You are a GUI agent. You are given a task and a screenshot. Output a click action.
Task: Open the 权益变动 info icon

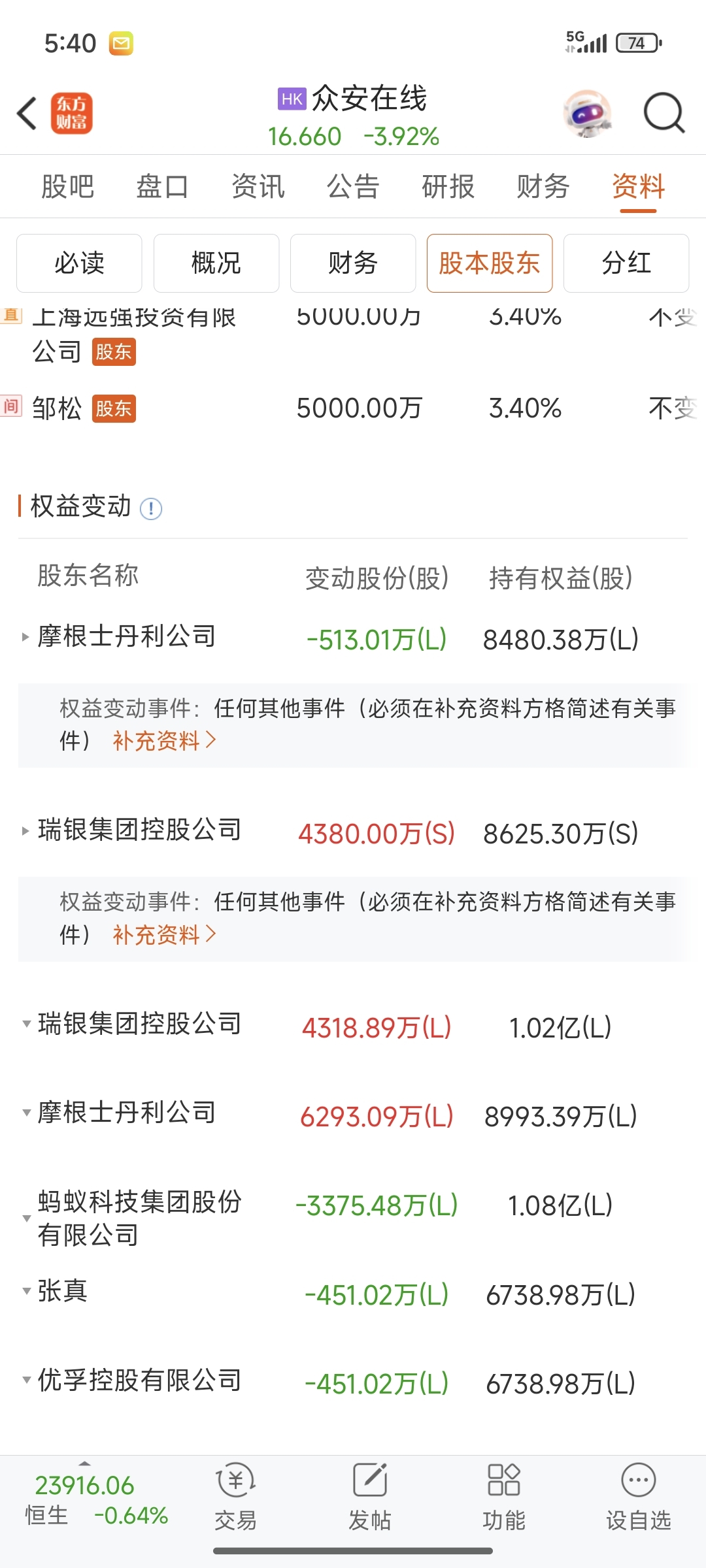(x=151, y=508)
